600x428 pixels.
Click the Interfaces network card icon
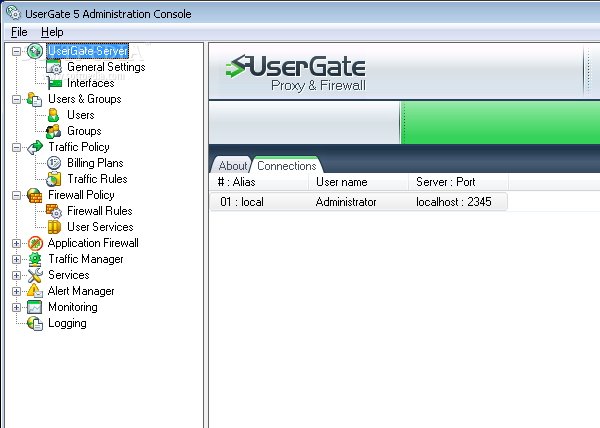[x=54, y=83]
